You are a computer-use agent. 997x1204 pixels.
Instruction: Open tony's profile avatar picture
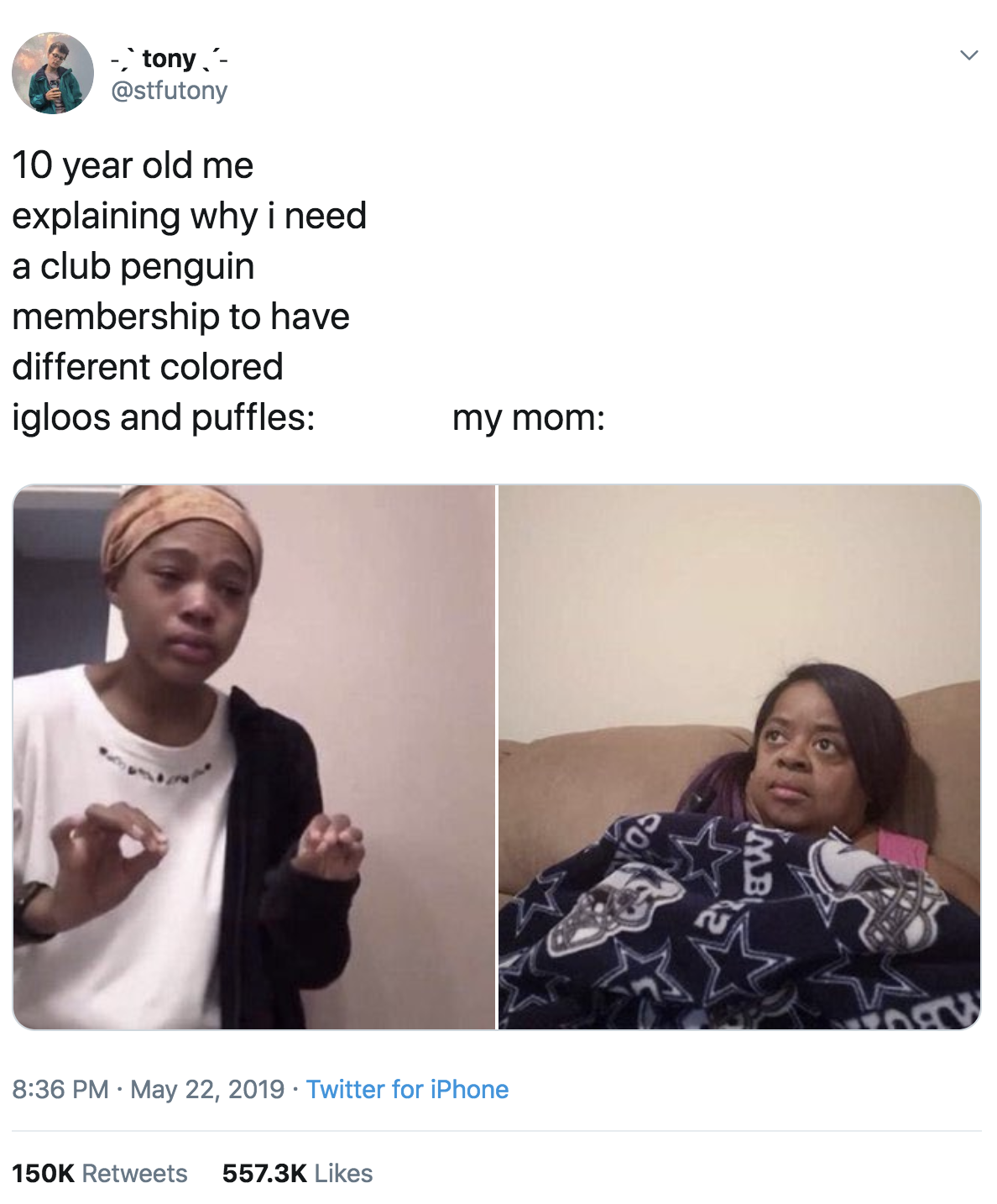(53, 74)
